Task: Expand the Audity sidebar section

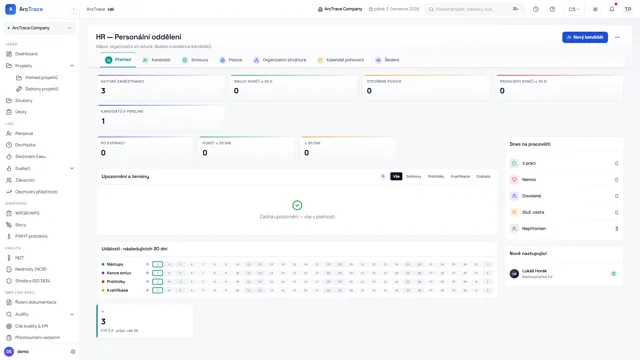Action: coord(72,314)
